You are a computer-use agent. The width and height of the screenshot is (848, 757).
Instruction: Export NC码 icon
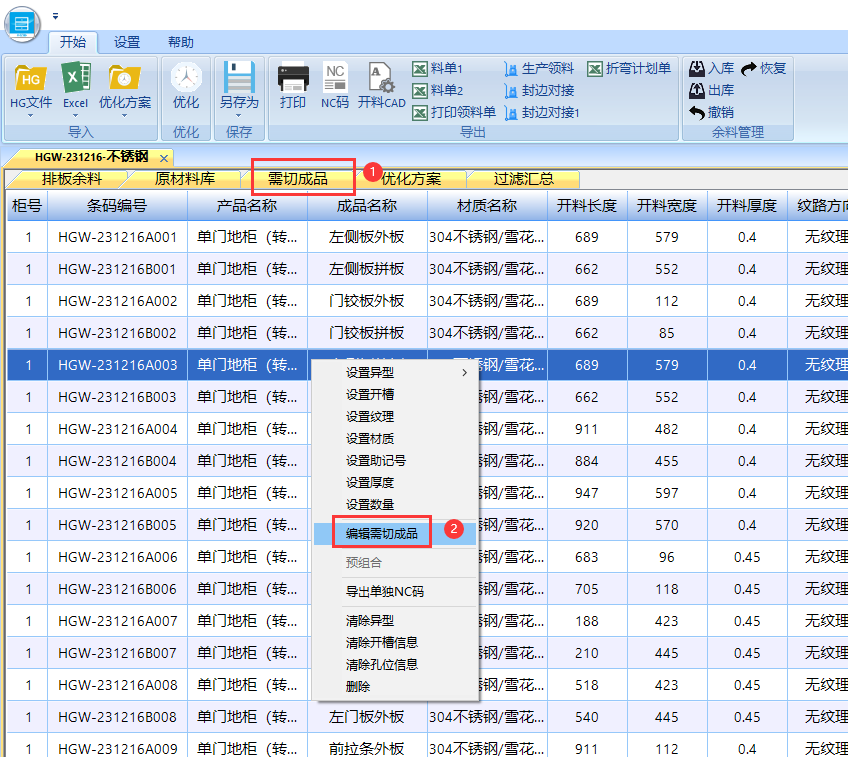(335, 77)
